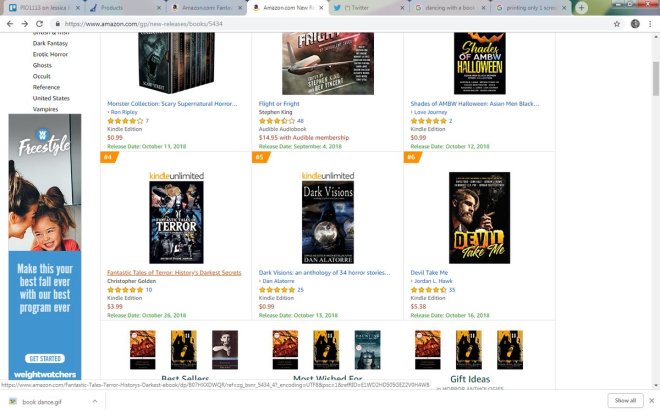
Task: Click Show all downloads button
Action: (625, 400)
